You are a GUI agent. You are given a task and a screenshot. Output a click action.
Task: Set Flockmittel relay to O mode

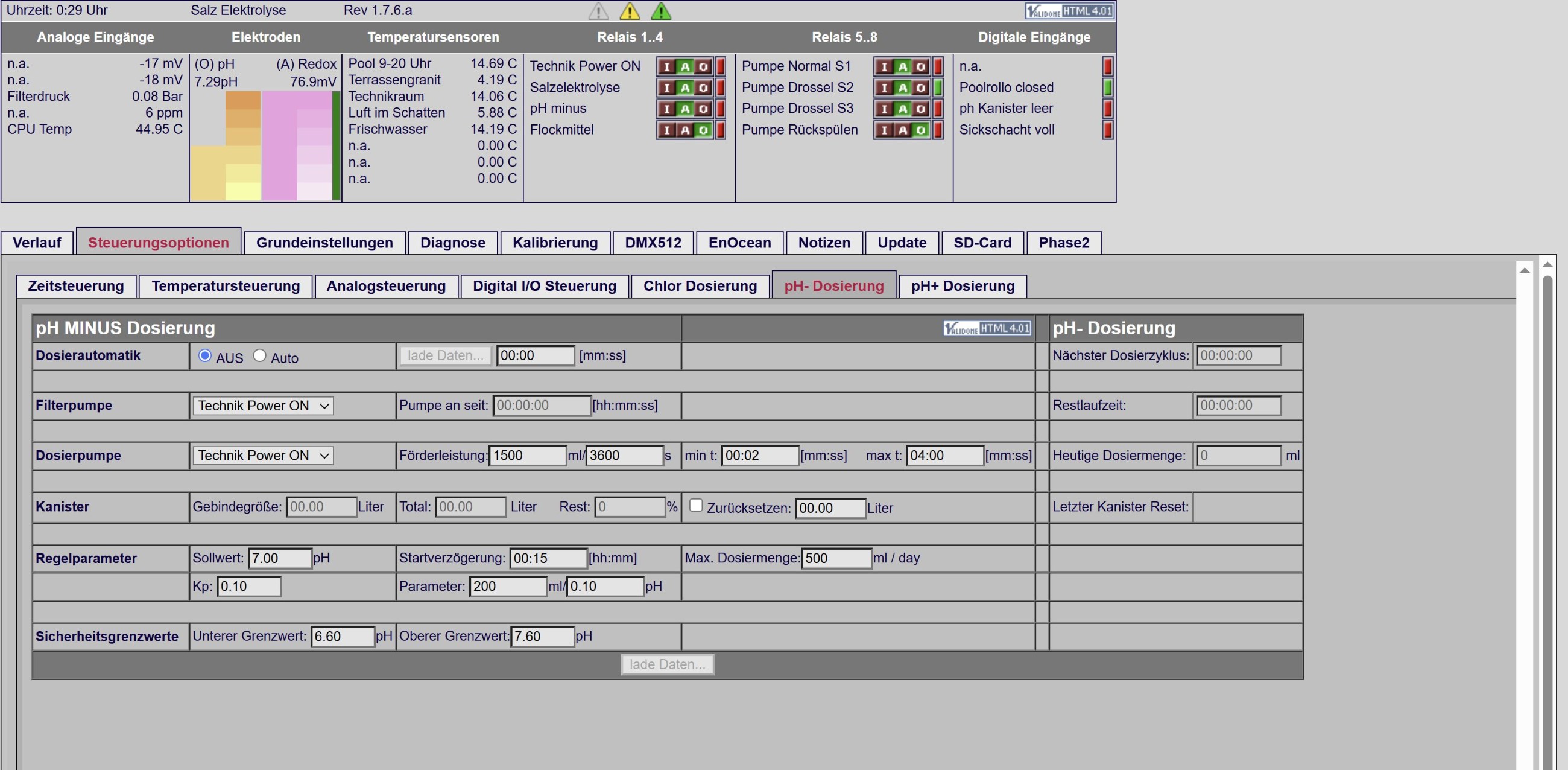point(704,130)
